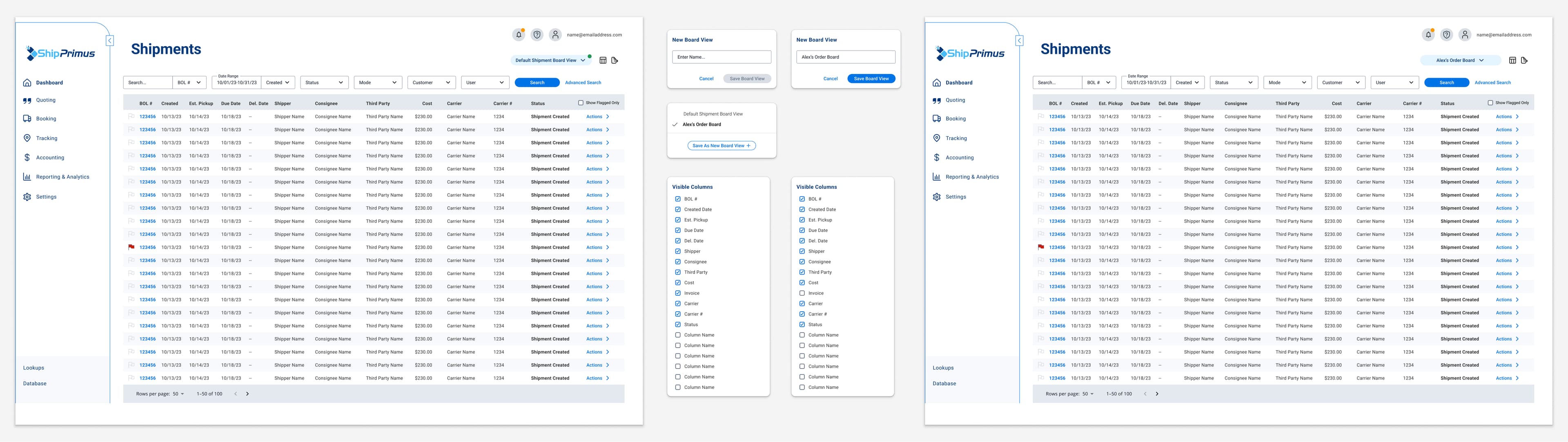
Task: Click Reporting chart icon on Default Board screen
Action: coord(27,176)
